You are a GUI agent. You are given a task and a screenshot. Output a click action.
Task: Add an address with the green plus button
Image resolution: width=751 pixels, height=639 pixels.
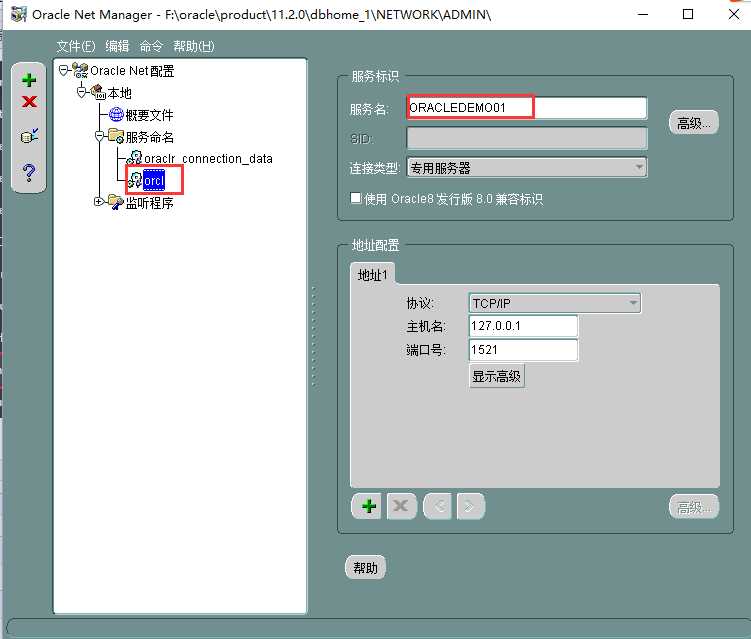368,506
